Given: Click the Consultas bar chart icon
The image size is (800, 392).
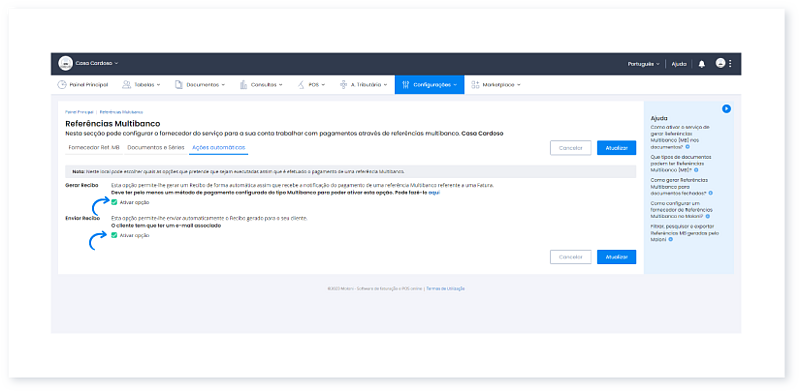Looking at the screenshot, I should point(243,85).
